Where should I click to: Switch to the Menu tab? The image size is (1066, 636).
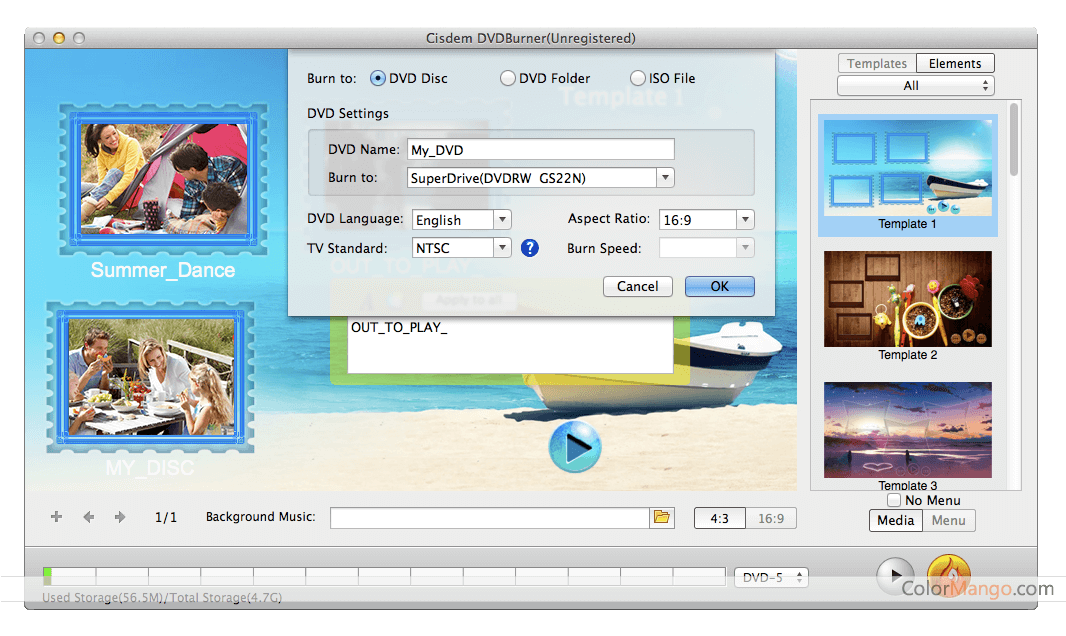pyautogui.click(x=948, y=520)
